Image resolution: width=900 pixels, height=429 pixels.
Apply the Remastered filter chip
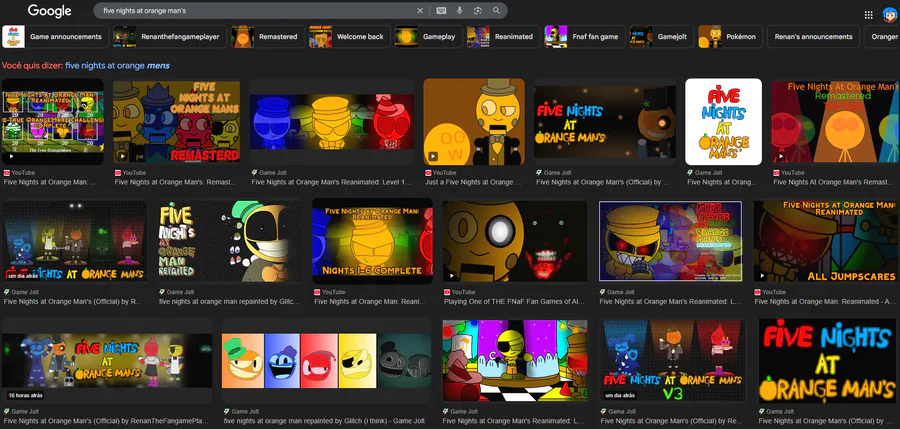coord(267,37)
